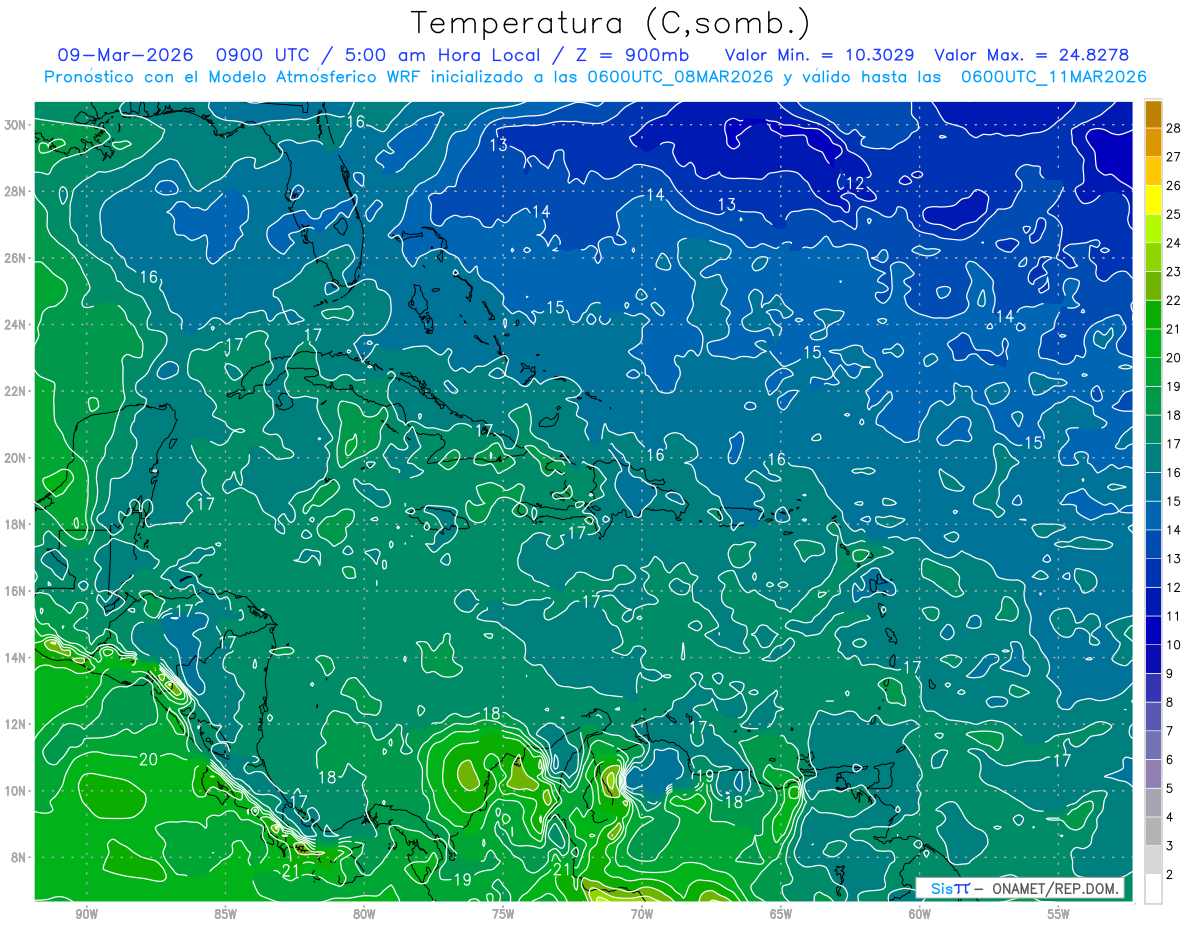The width and height of the screenshot is (1200, 927).
Task: Select the "Z = 900mb" pressure level text
Action: [627, 55]
